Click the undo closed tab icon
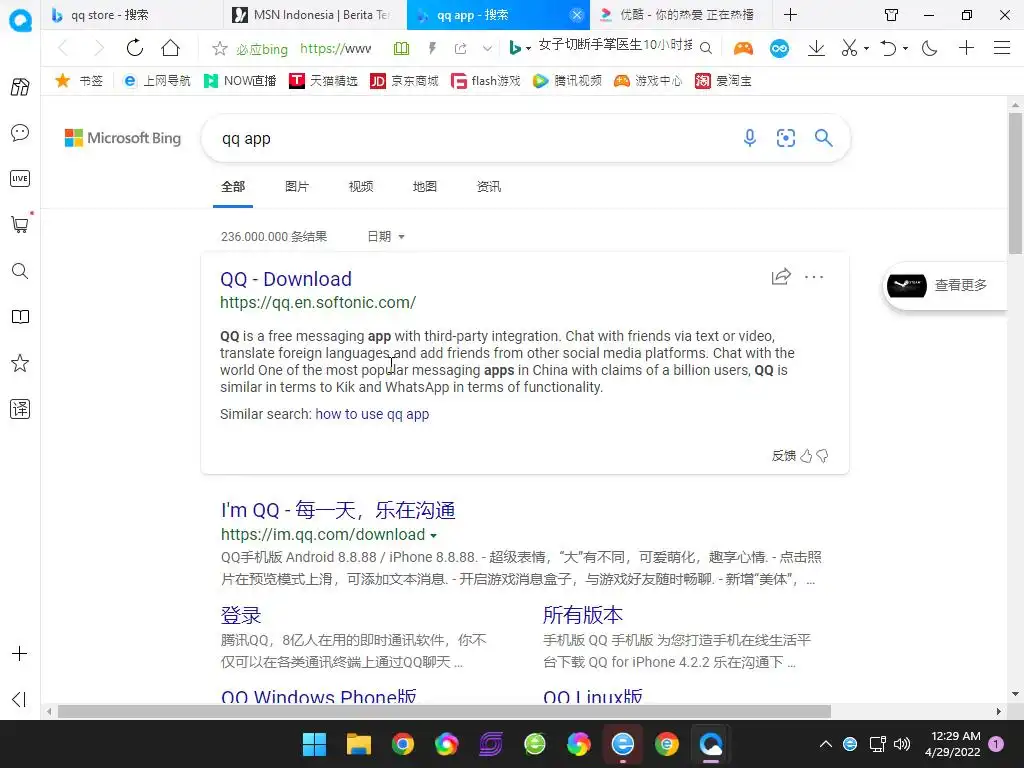Viewport: 1024px width, 768px height. 888,48
